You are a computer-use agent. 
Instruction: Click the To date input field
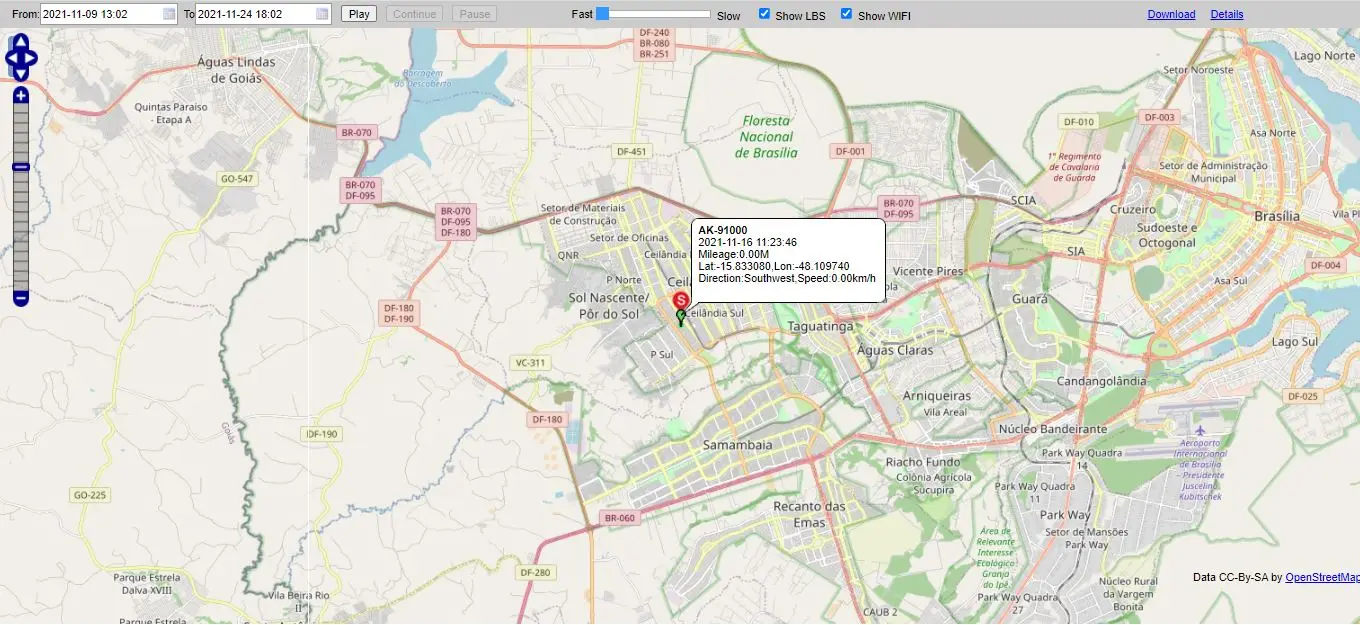(254, 14)
